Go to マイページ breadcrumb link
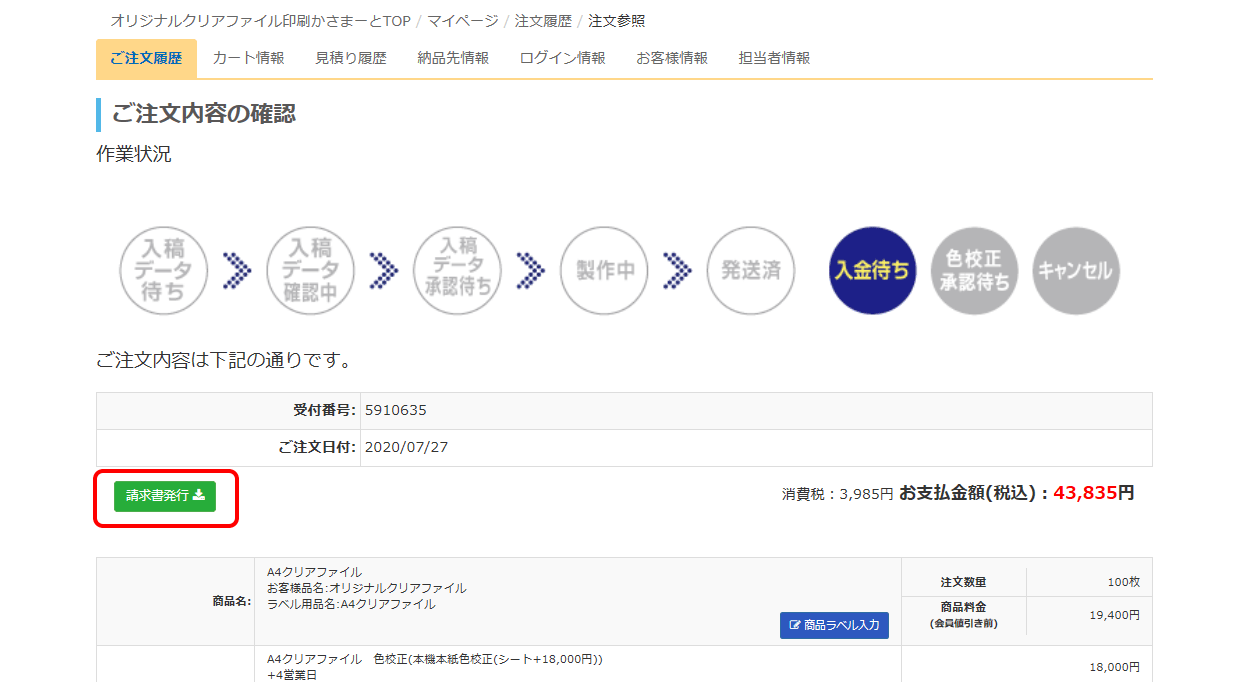 tap(463, 21)
